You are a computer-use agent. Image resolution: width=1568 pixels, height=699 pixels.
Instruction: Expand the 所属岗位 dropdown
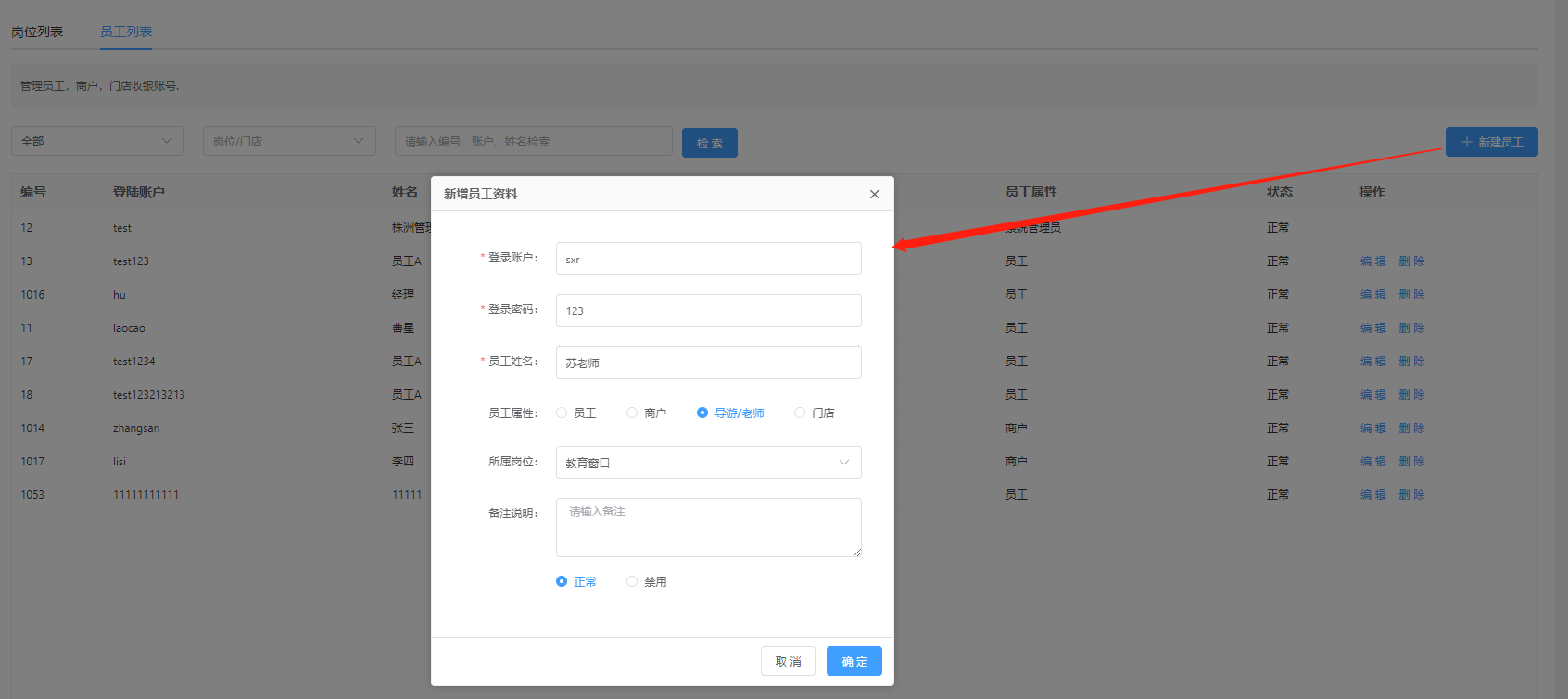pyautogui.click(x=708, y=463)
